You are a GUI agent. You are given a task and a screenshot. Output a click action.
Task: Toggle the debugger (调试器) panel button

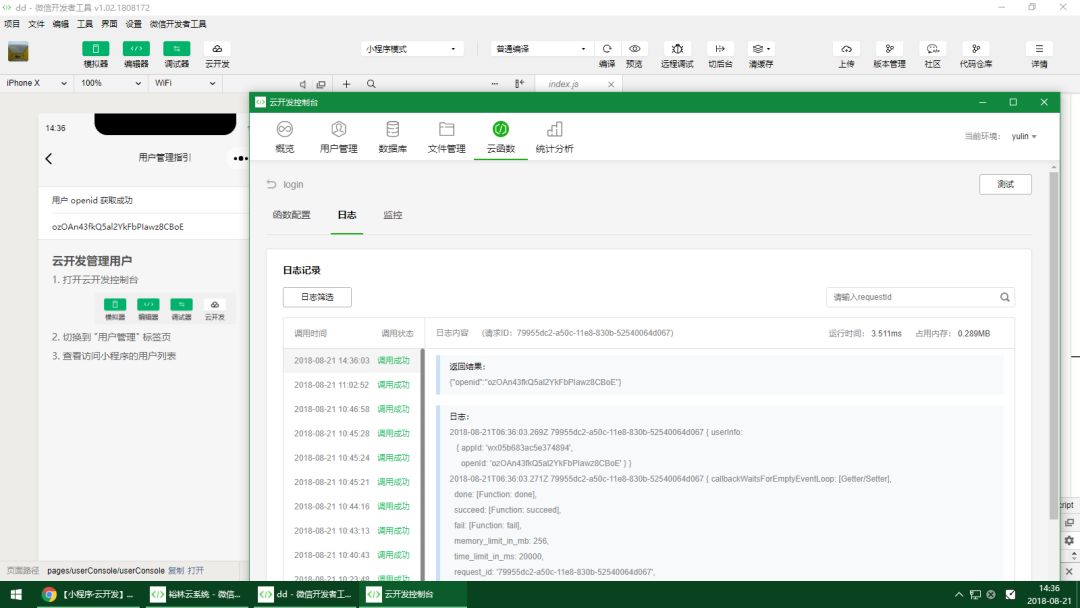coord(176,49)
